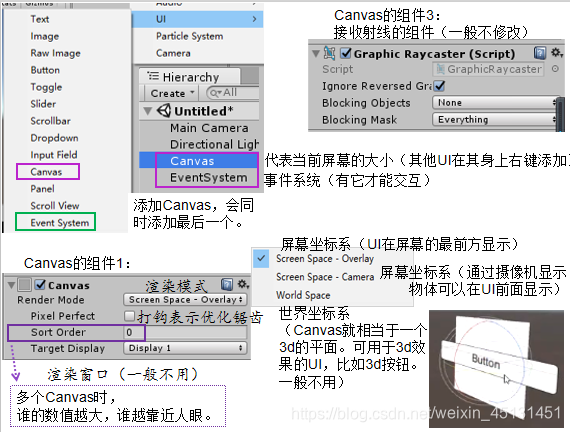Click the Blocking Mask label
570x432 pixels.
360,120
